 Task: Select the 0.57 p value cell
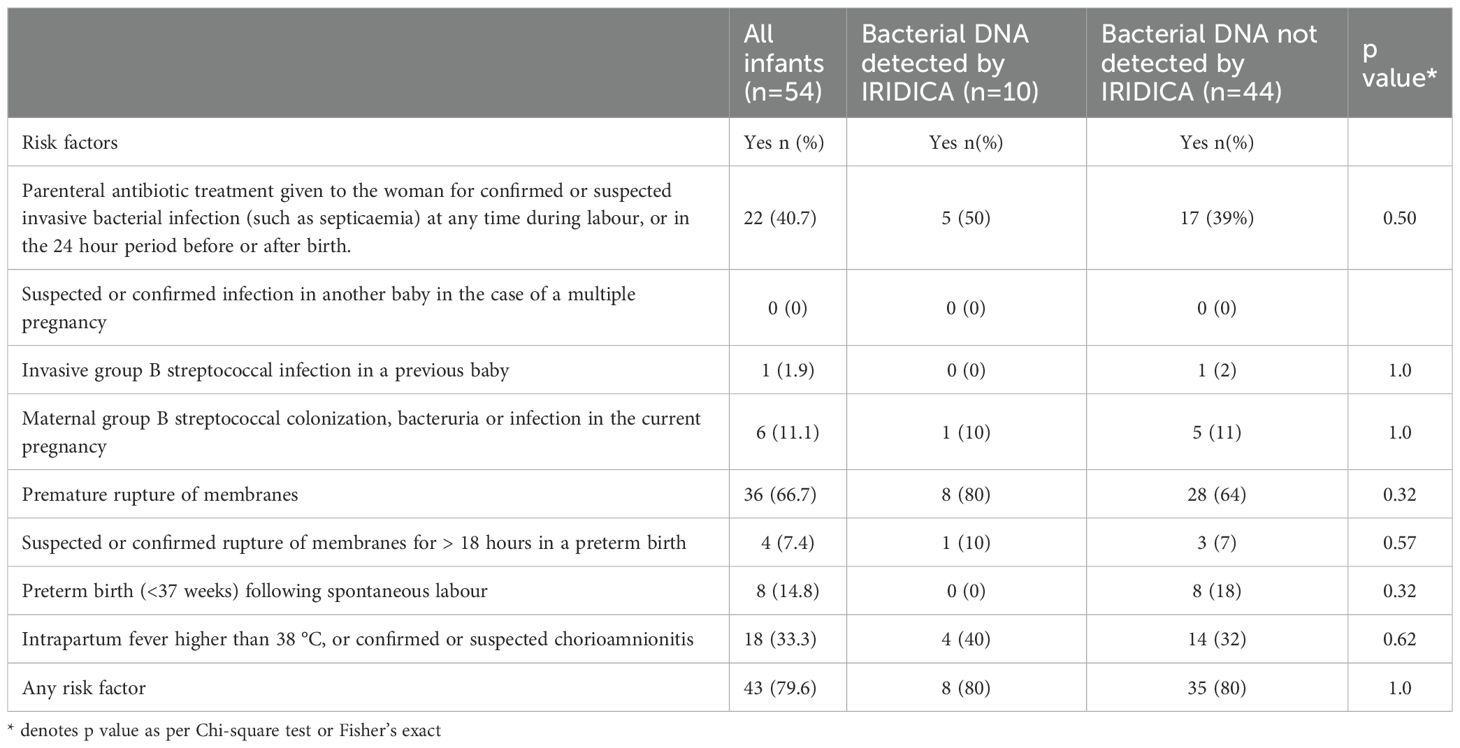click(1399, 542)
